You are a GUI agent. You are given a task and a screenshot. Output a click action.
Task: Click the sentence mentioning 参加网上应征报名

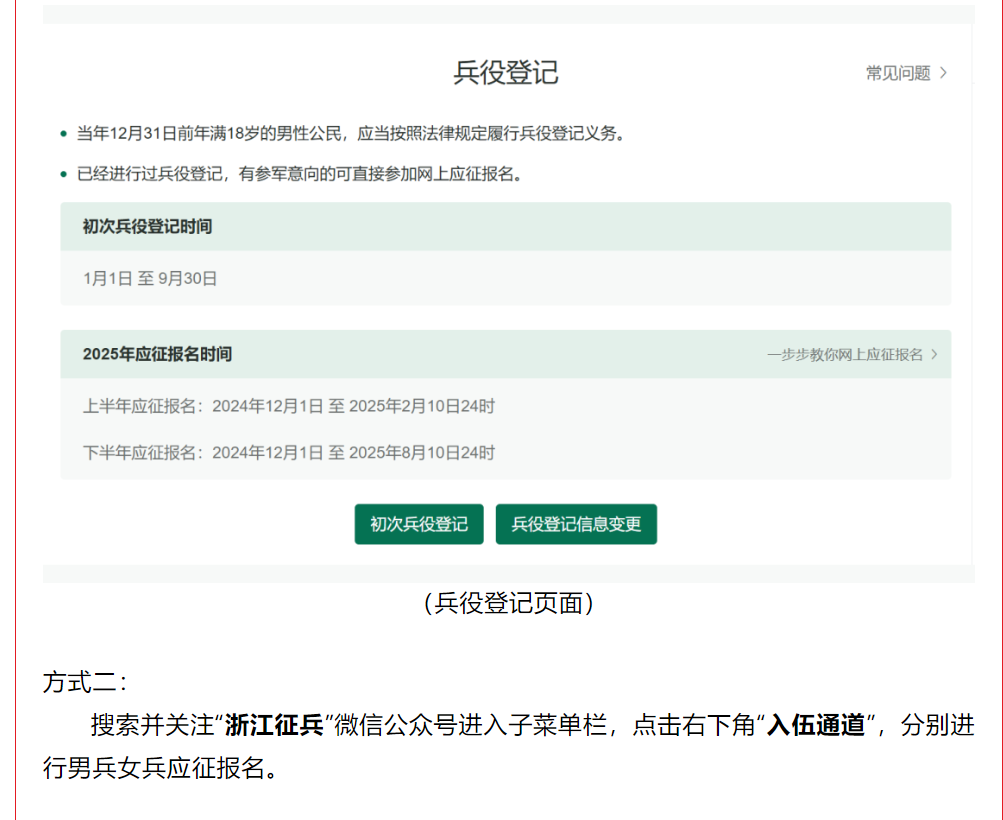(300, 174)
